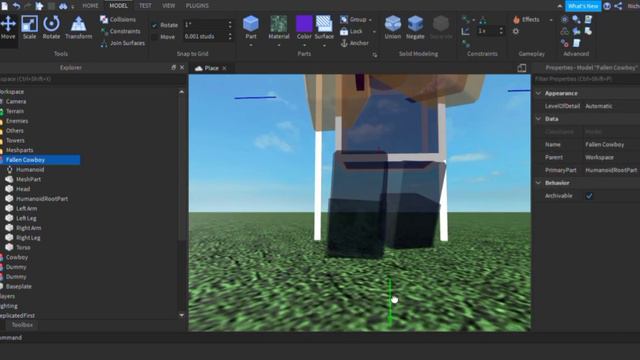Enable the Move snap checkbox

click(155, 37)
